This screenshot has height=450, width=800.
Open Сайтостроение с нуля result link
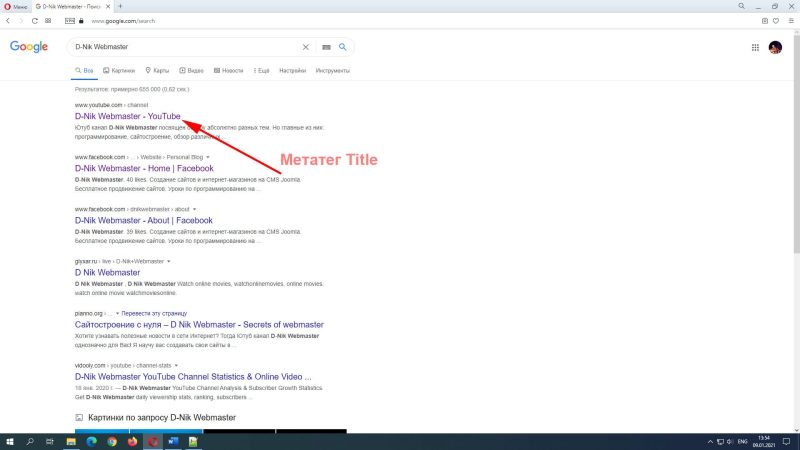pyautogui.click(x=199, y=324)
